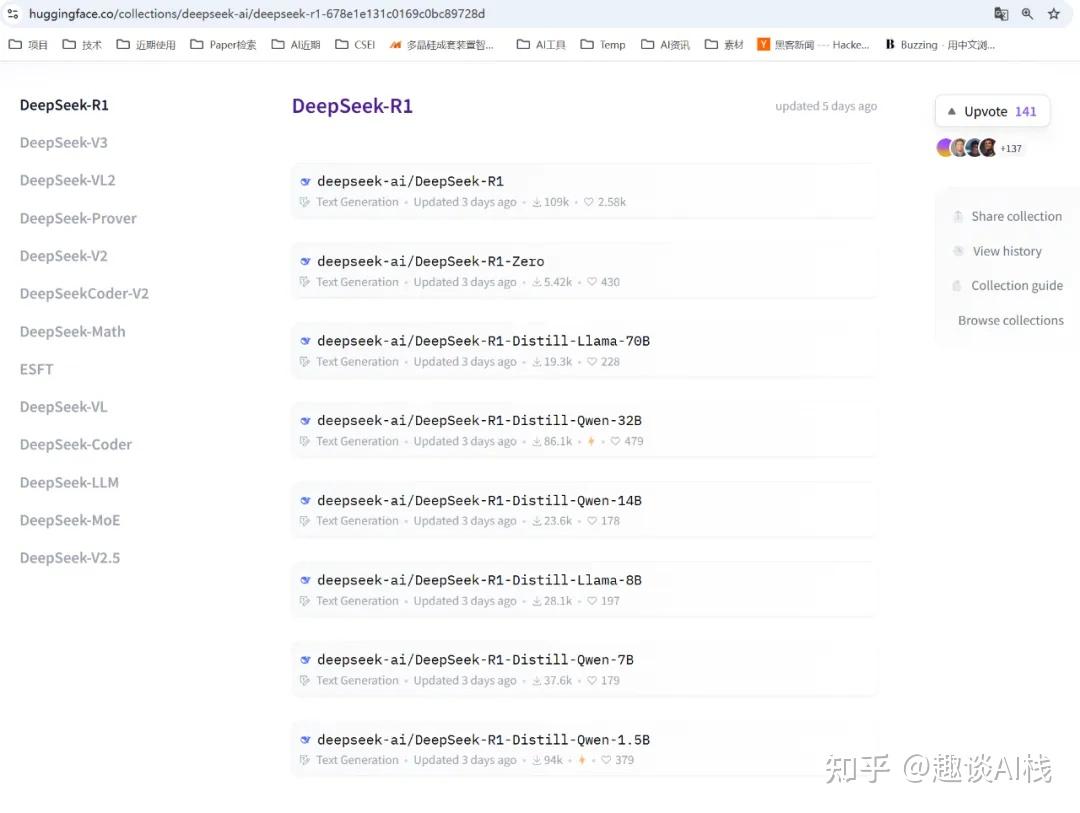
Task: Select DeepSeek-V3 in the sidebar
Action: 64,142
